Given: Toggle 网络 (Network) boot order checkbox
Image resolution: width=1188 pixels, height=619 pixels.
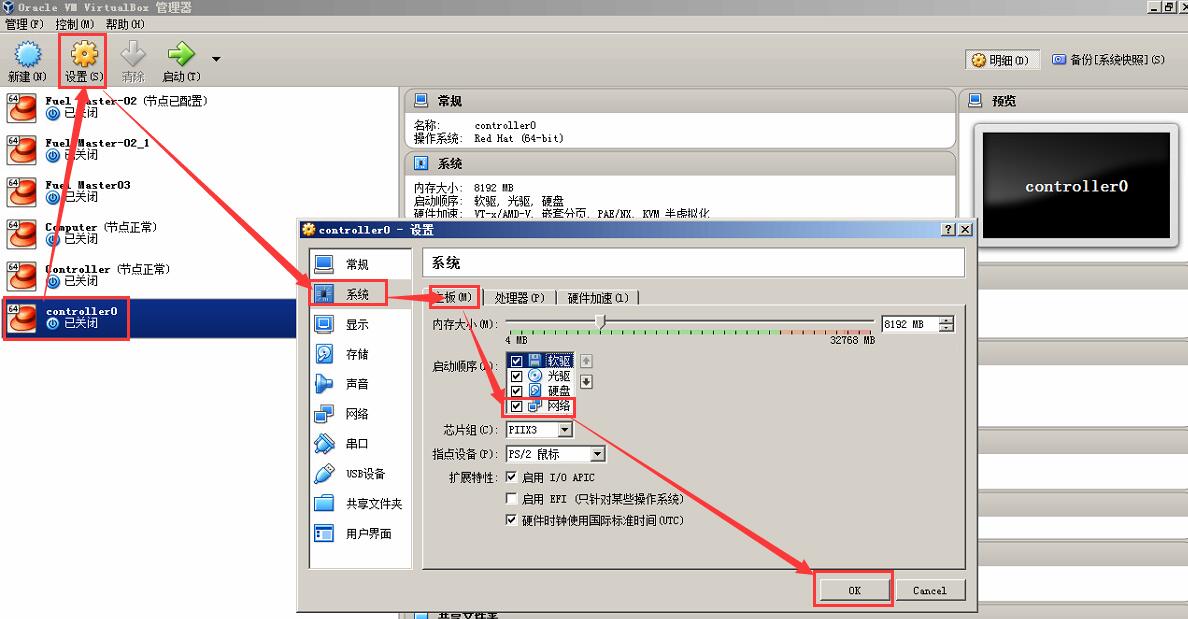Looking at the screenshot, I should tap(517, 406).
